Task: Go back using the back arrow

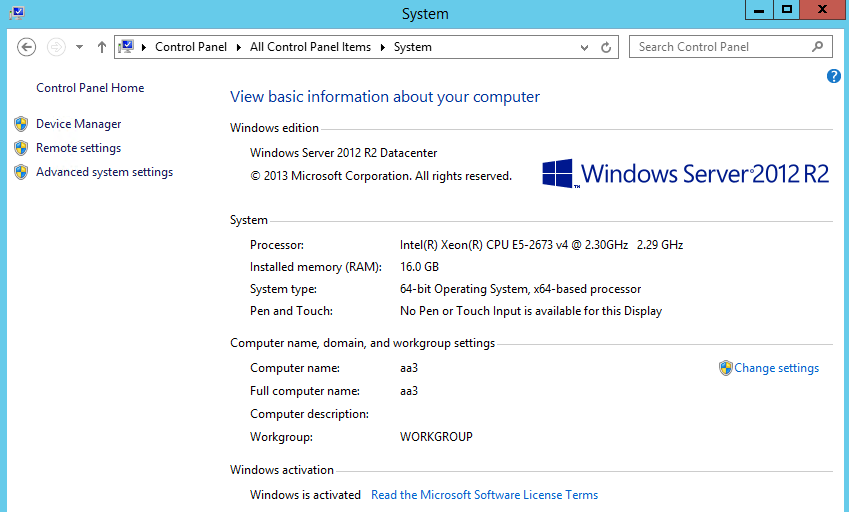Action: (x=26, y=47)
